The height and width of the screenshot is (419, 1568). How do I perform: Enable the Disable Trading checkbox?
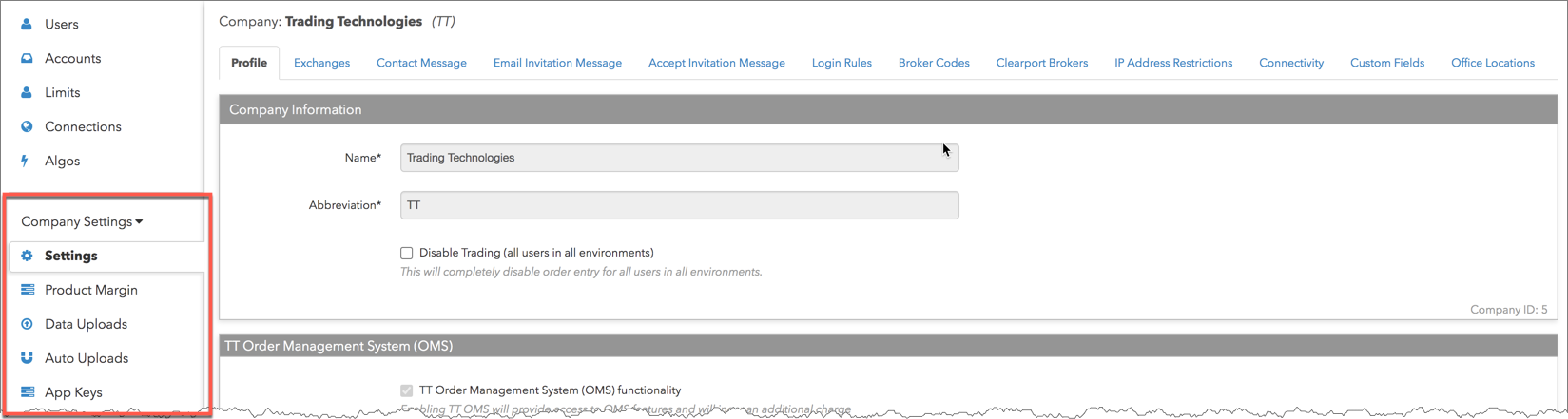pyautogui.click(x=407, y=253)
